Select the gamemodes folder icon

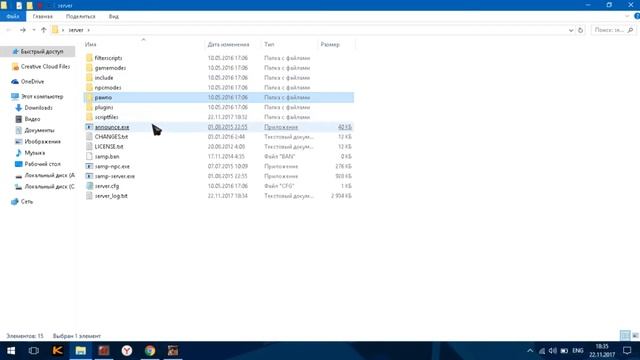(x=89, y=68)
